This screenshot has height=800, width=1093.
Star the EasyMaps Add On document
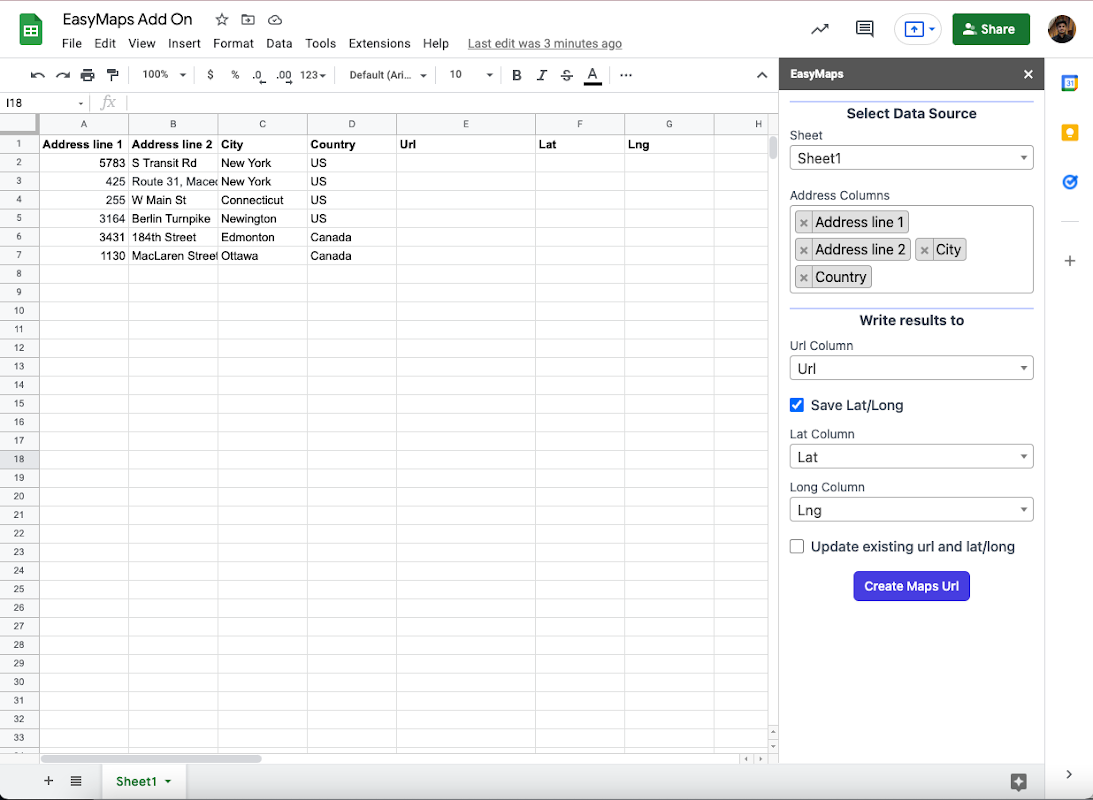pyautogui.click(x=222, y=20)
